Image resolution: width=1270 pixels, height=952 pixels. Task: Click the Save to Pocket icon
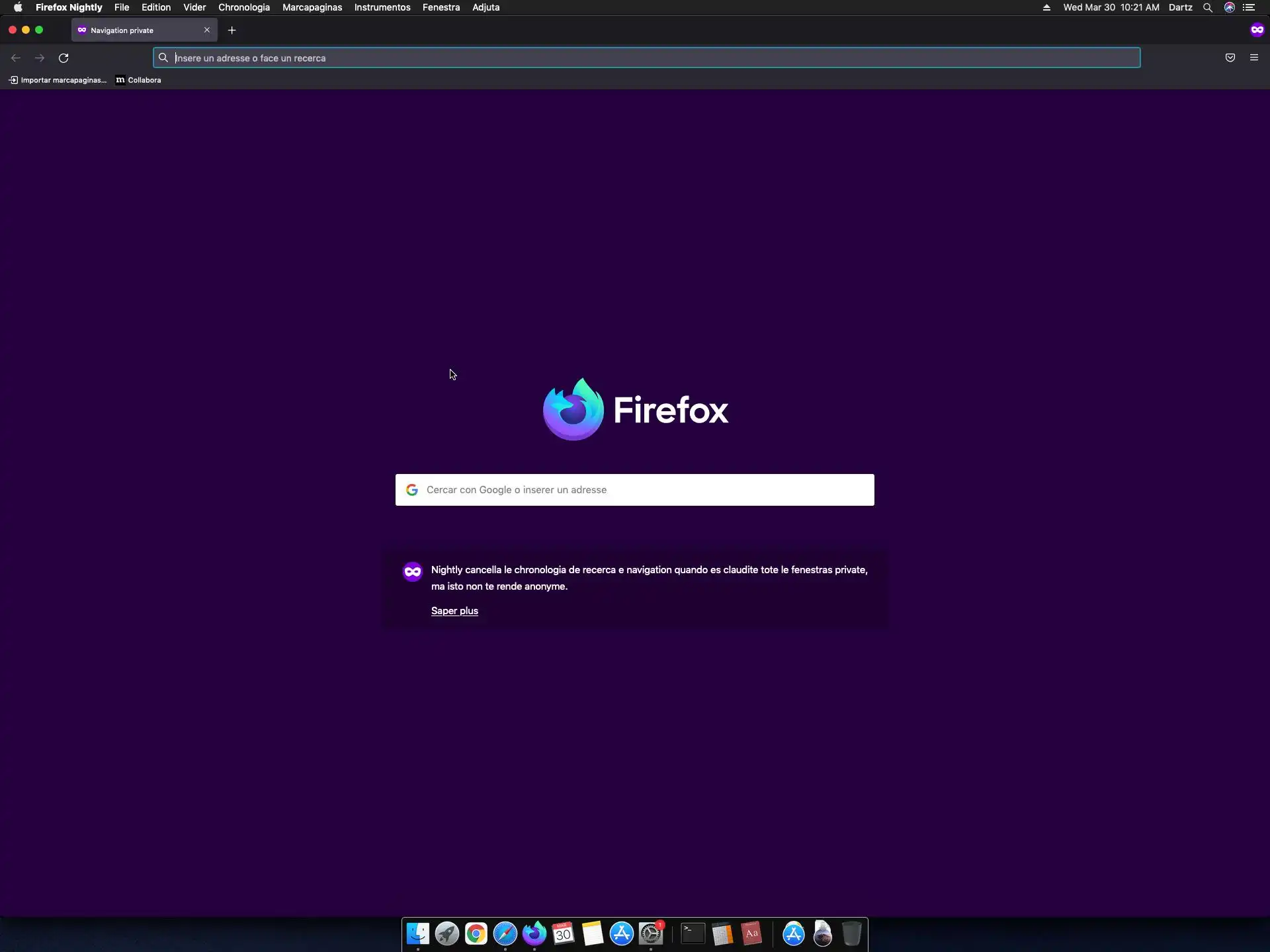pyautogui.click(x=1230, y=58)
